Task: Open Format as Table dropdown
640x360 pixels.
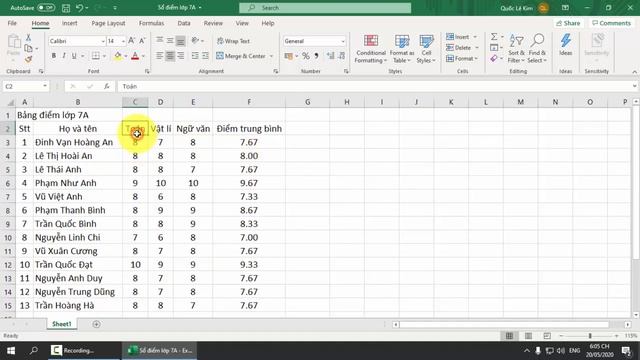Action: (402, 49)
